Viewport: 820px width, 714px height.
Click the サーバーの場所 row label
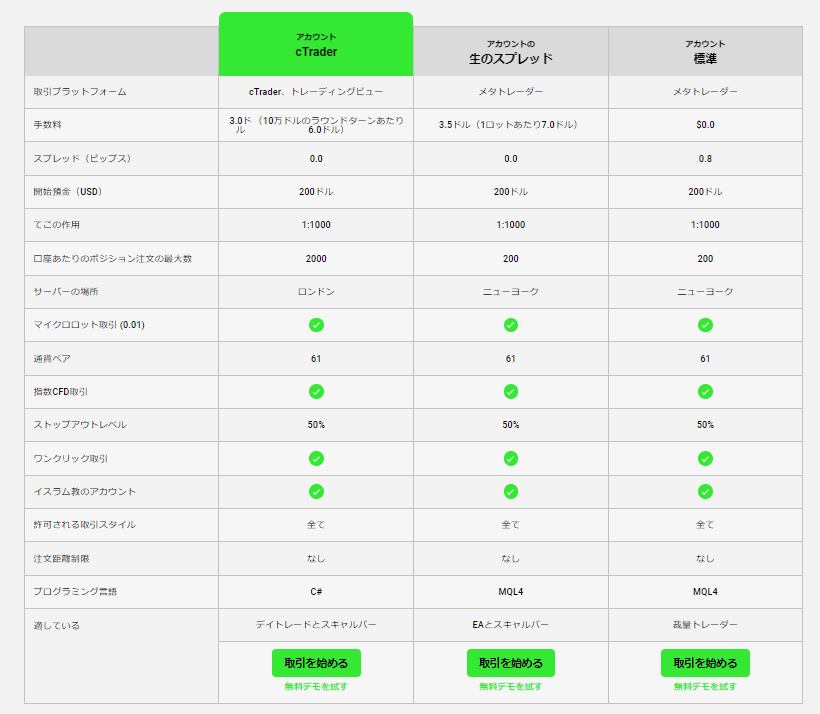(66, 291)
